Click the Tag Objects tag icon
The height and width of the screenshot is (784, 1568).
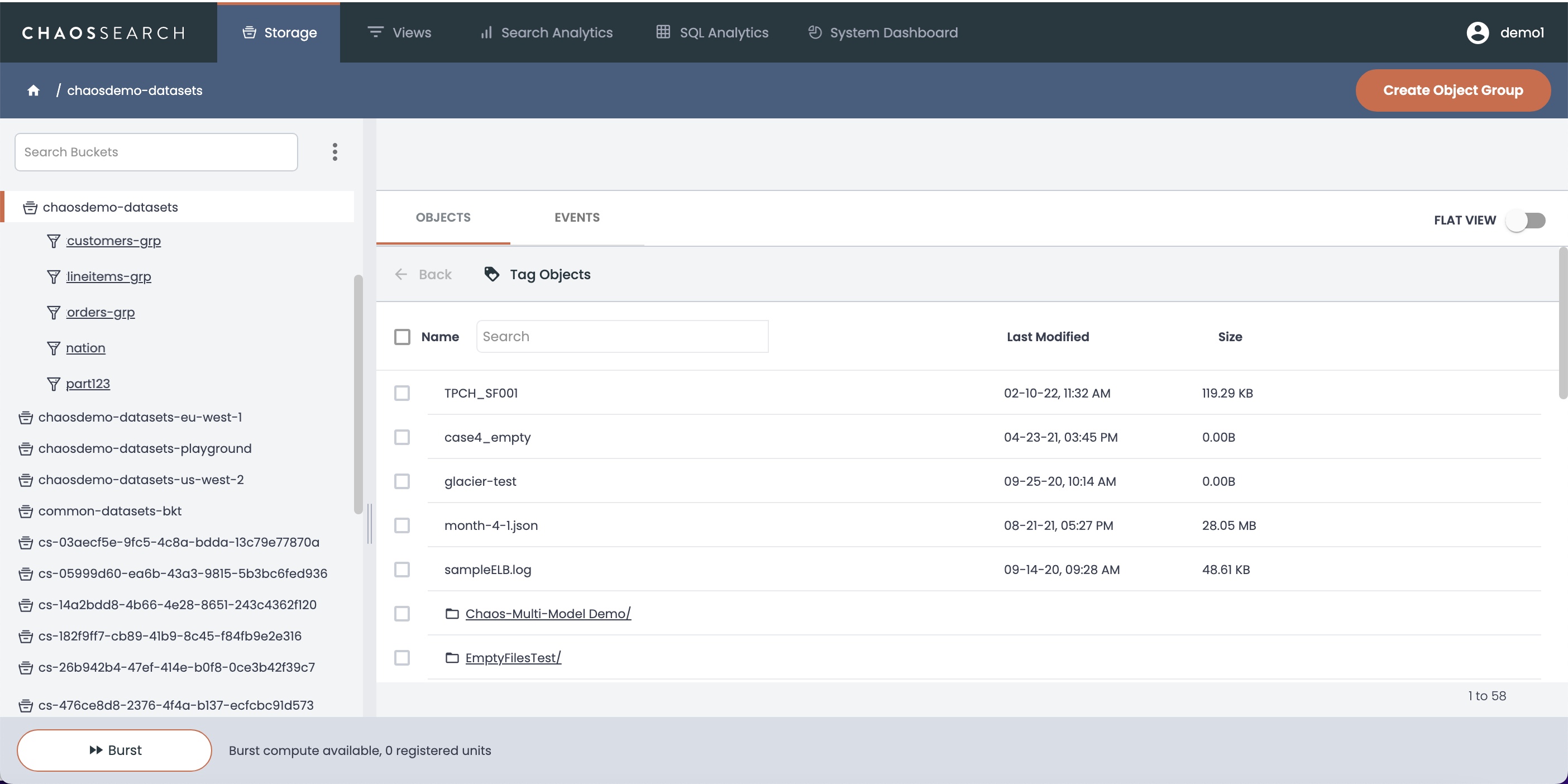pyautogui.click(x=491, y=274)
